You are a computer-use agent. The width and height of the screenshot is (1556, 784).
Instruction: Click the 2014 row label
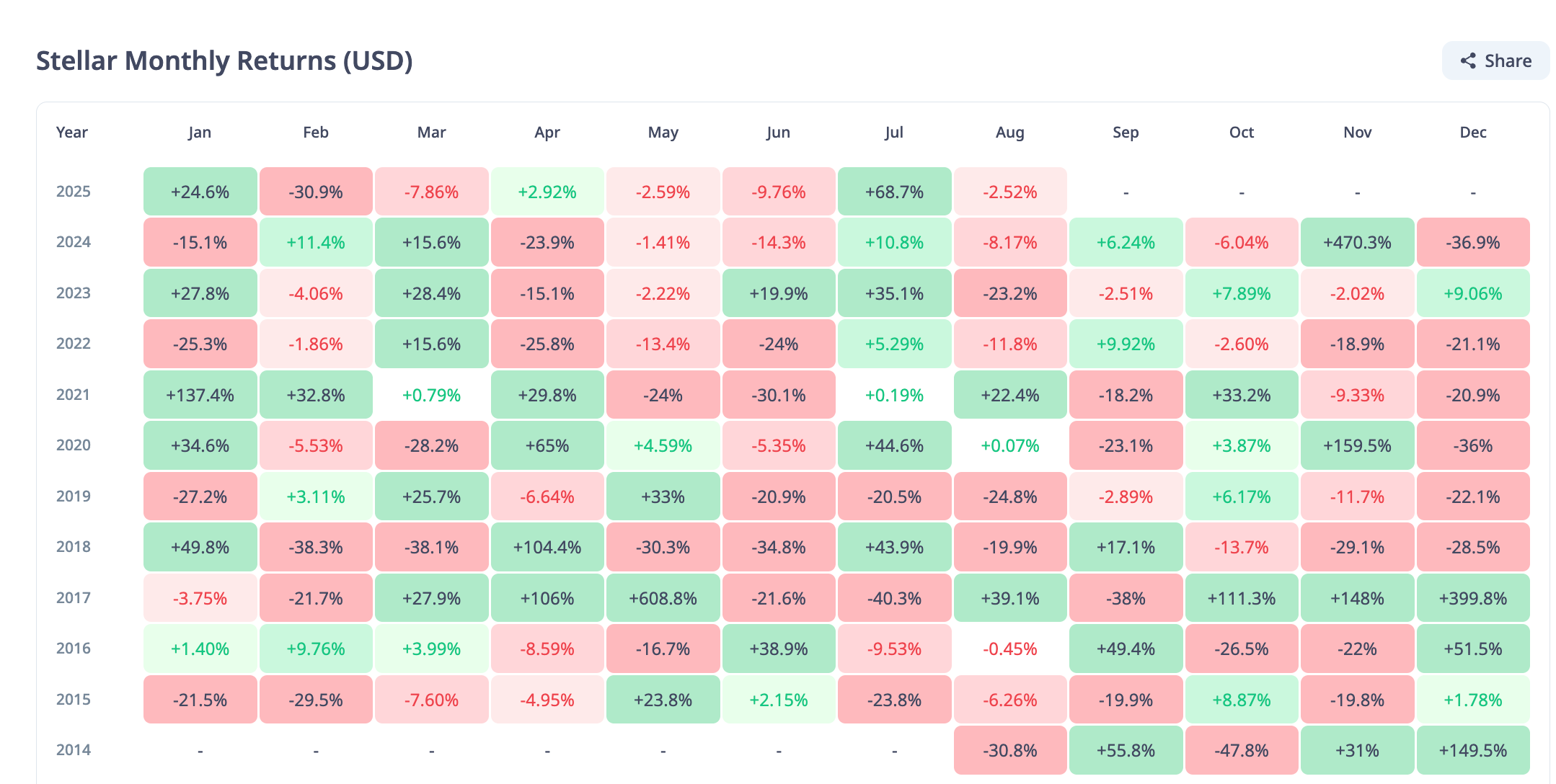pos(74,750)
